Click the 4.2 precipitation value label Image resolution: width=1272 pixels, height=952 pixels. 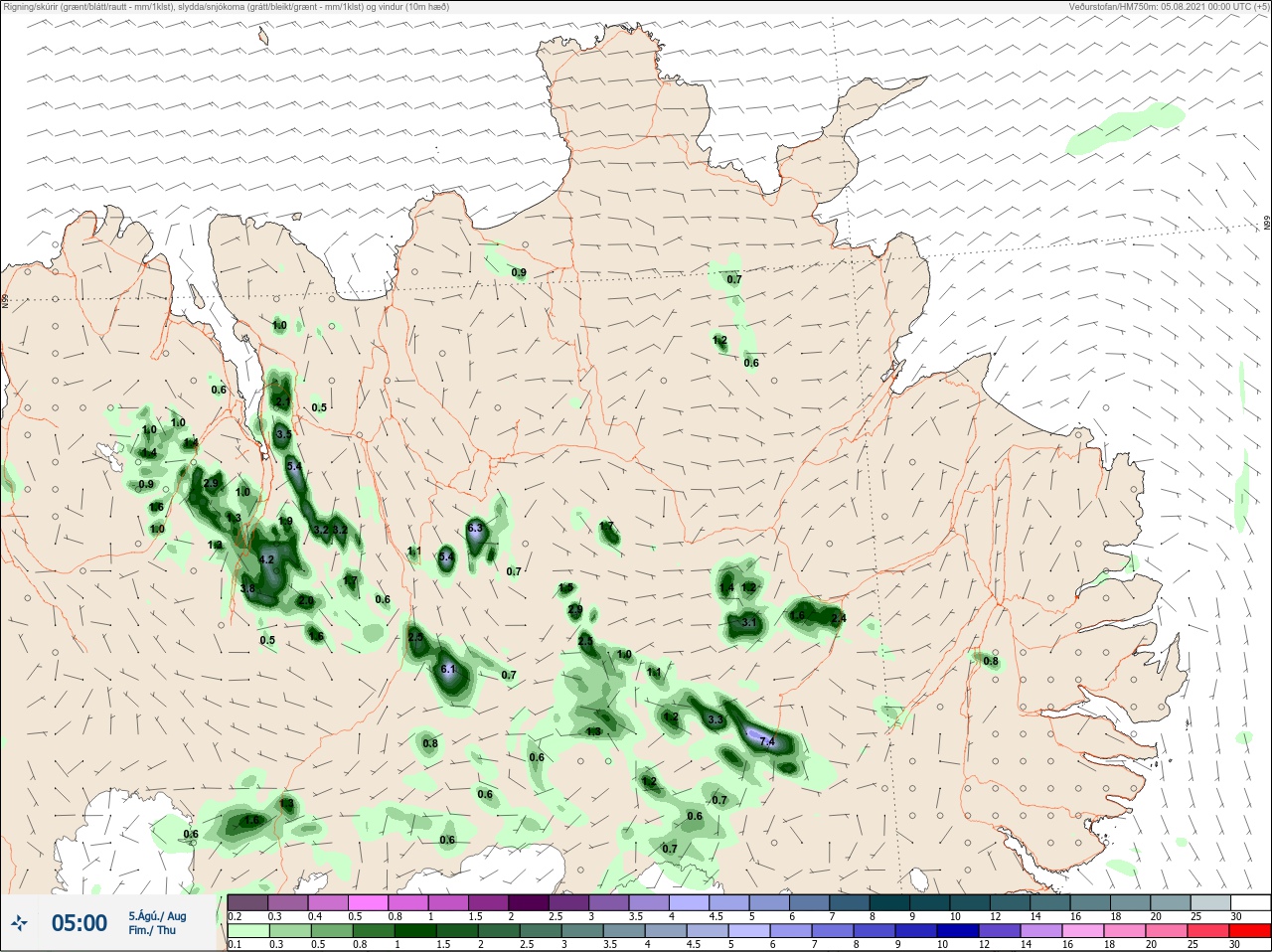tap(266, 560)
